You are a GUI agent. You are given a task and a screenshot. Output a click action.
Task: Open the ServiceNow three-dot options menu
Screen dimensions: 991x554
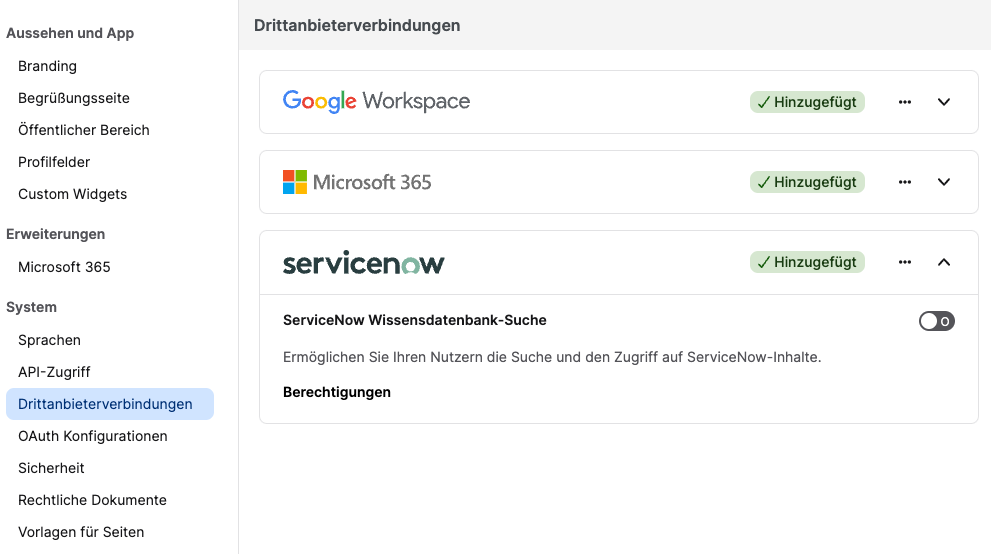[904, 262]
